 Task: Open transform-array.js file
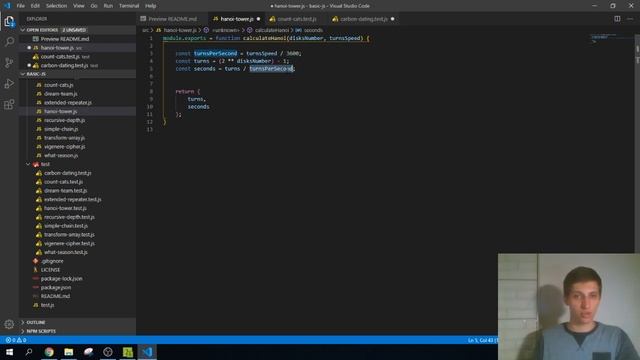[64, 138]
